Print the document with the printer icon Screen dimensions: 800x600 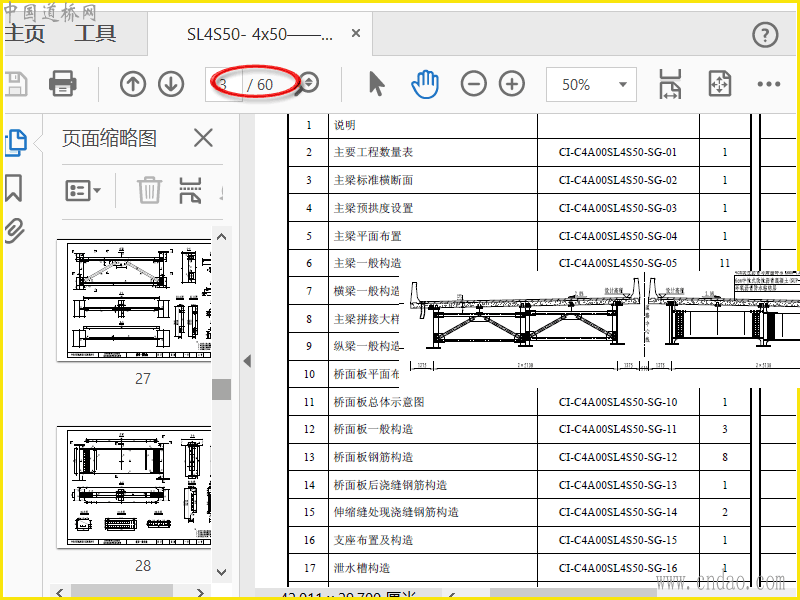pos(63,84)
